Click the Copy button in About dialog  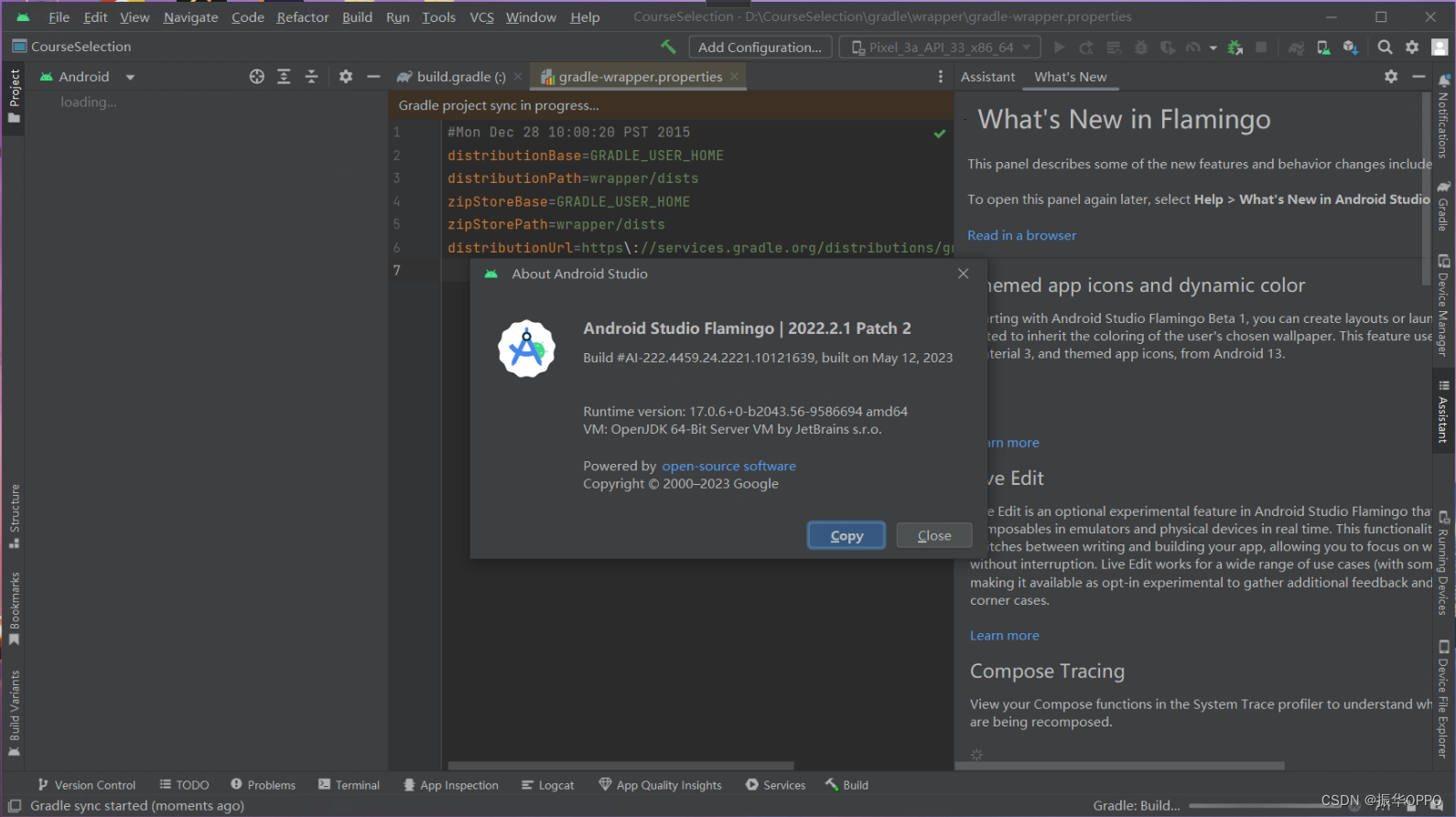coord(847,535)
